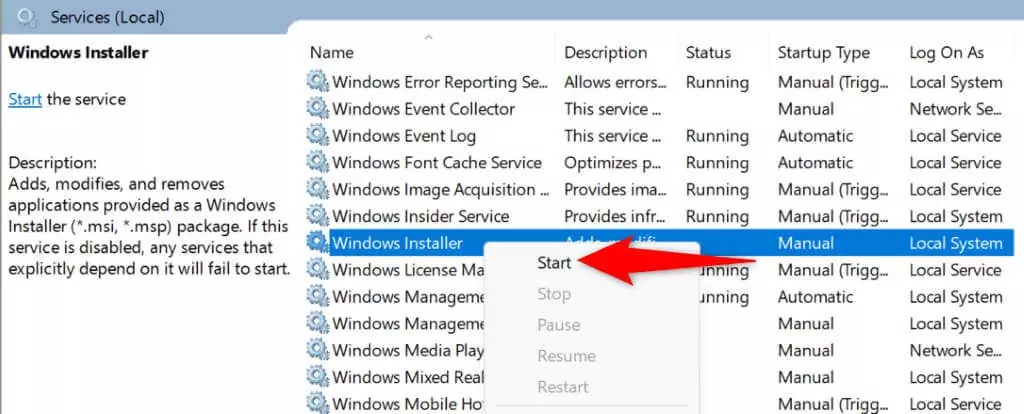Sort by the Log On As column header
Viewport: 1024px width, 414px height.
(x=946, y=52)
